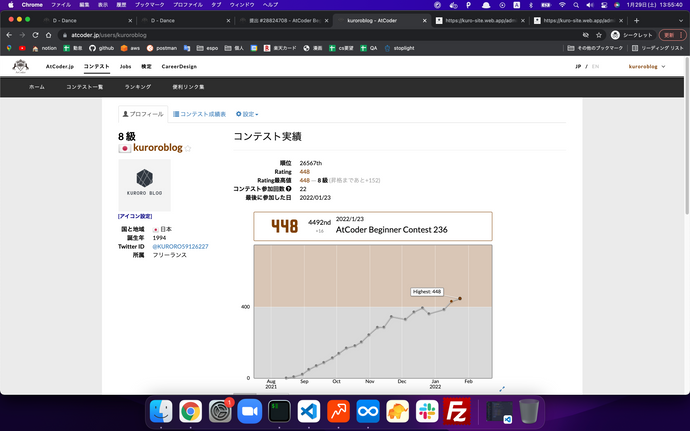This screenshot has width=690, height=431.
Task: Open FileZilla from the Dock
Action: (456, 412)
